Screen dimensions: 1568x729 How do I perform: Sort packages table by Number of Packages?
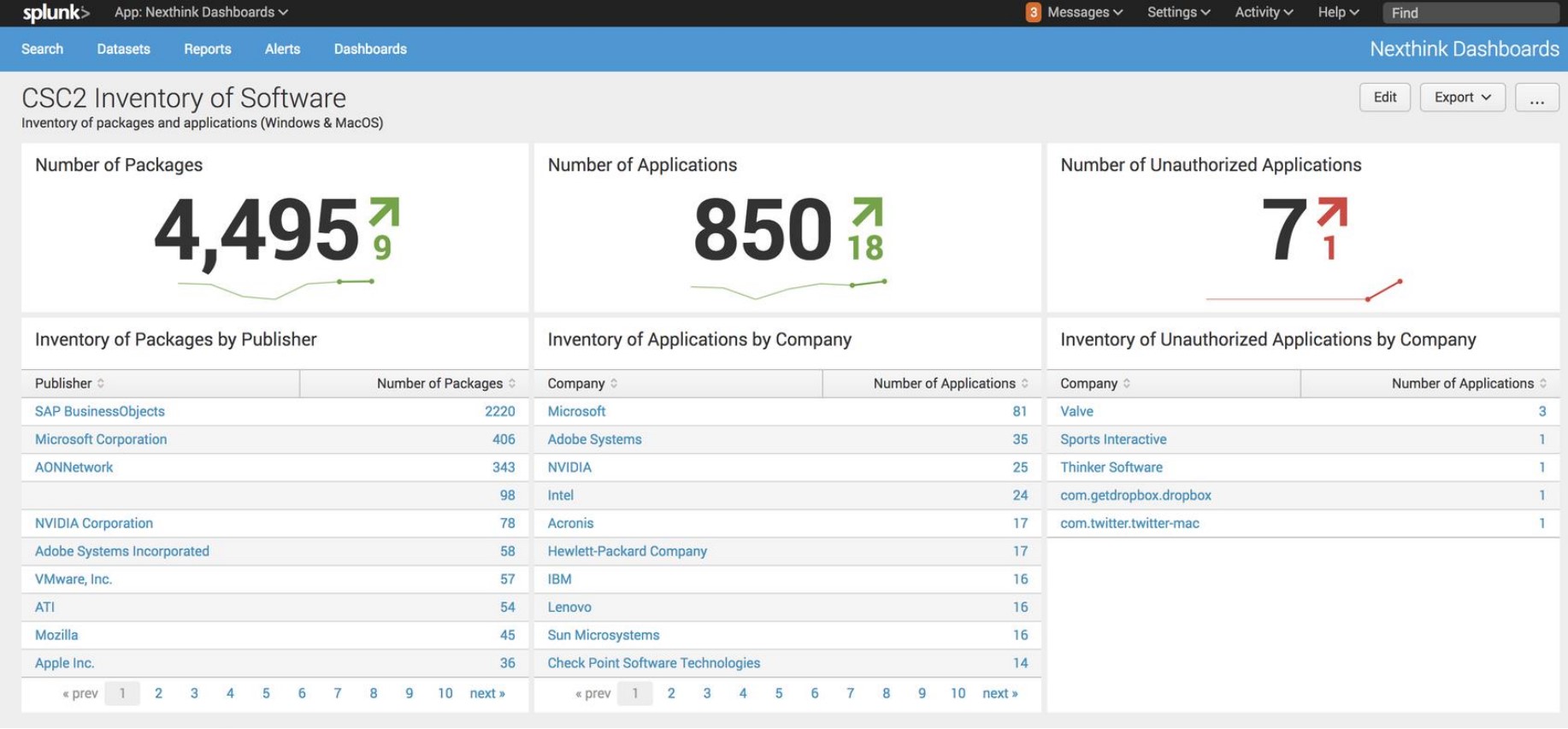511,384
